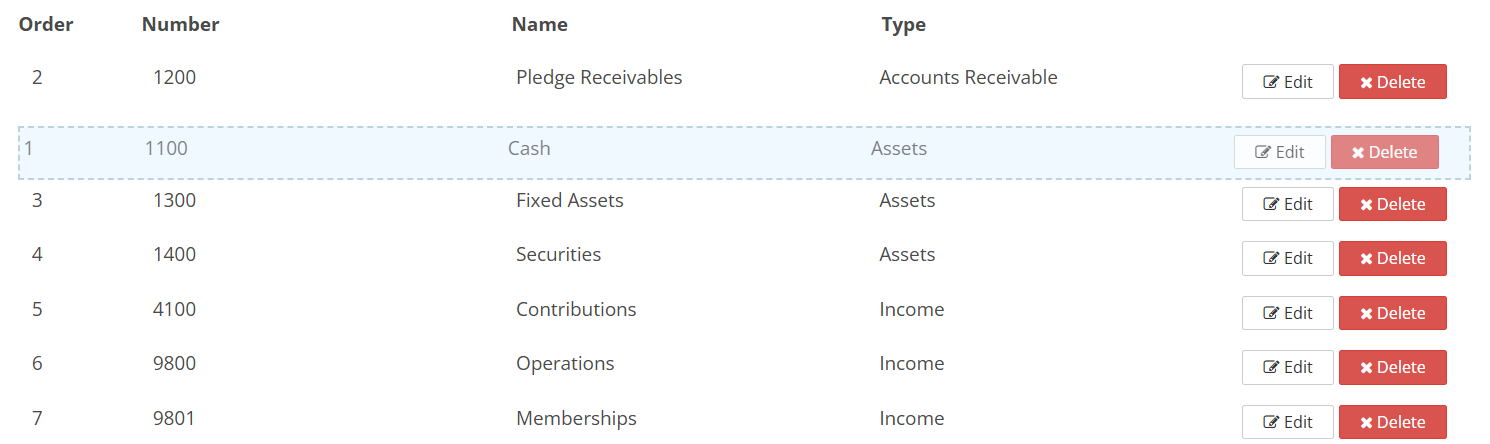Open Edit for the Securities account
The height and width of the screenshot is (444, 1490).
click(1287, 258)
